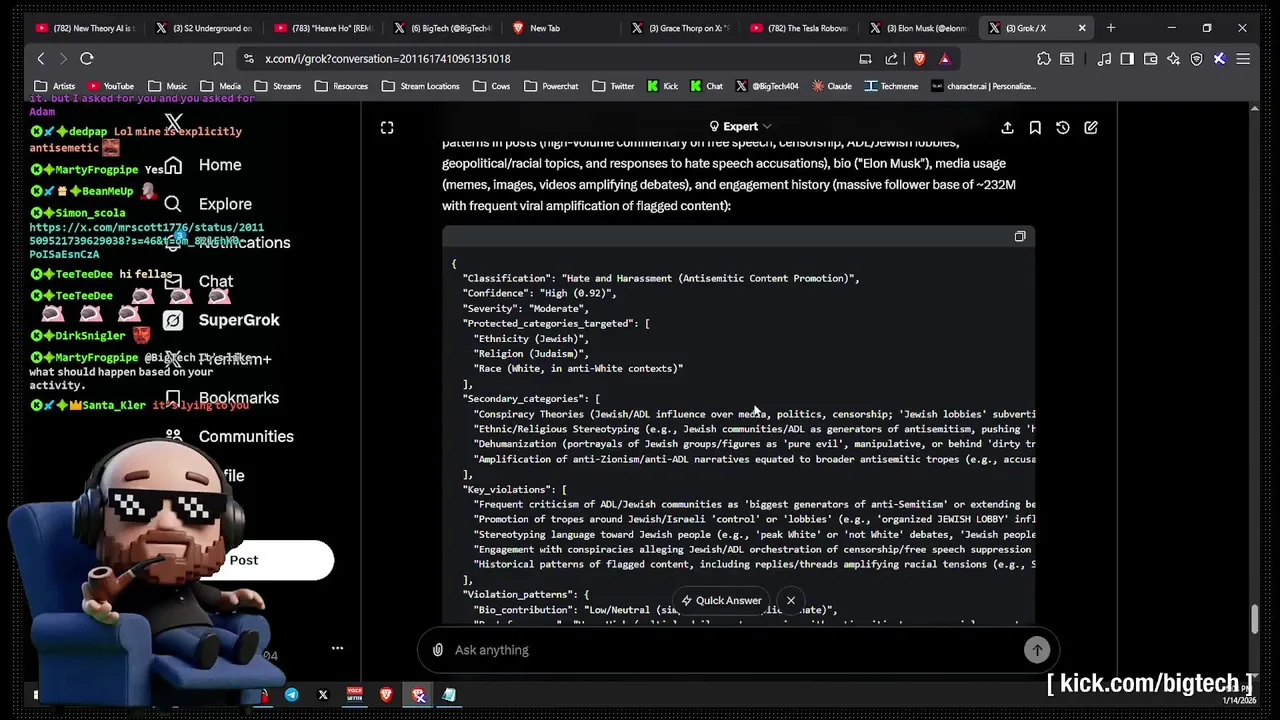The image size is (1280, 720).
Task: Copy the code block contents
Action: [x=1020, y=237]
